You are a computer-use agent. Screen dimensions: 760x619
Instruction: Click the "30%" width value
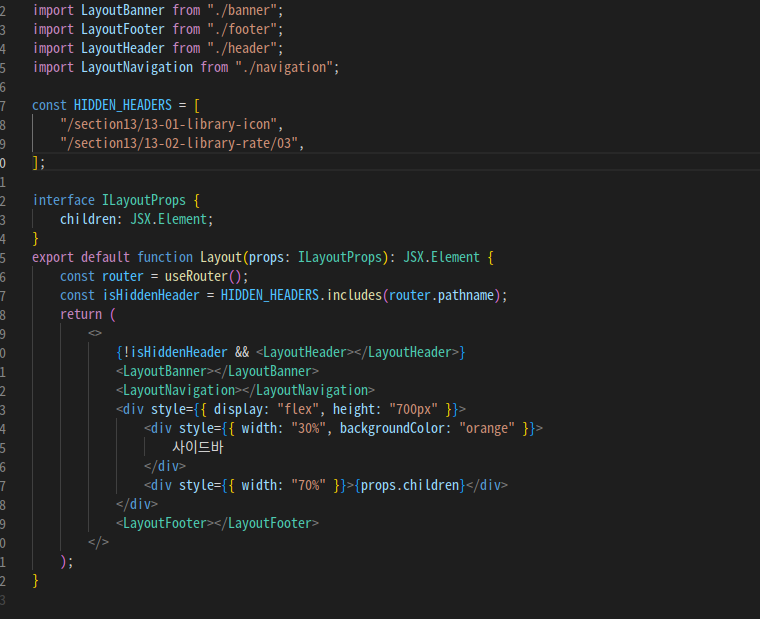point(309,429)
